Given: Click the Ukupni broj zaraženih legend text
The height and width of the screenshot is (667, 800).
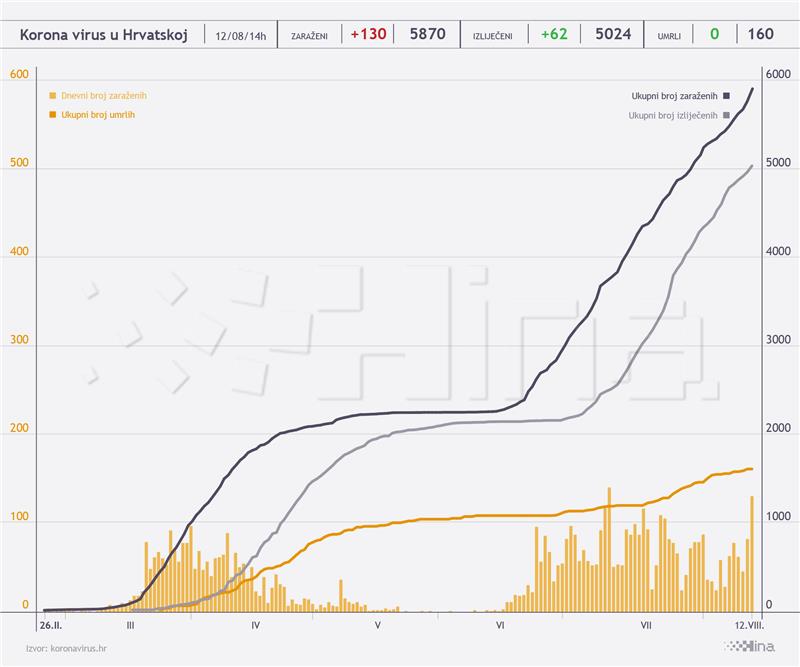Looking at the screenshot, I should (x=674, y=96).
